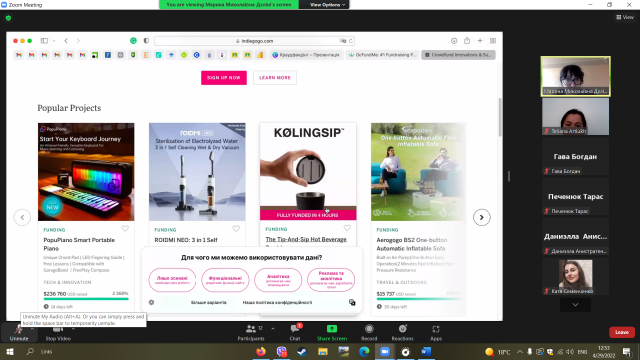
Task: Open a new Safari tab
Action: [x=480, y=41]
